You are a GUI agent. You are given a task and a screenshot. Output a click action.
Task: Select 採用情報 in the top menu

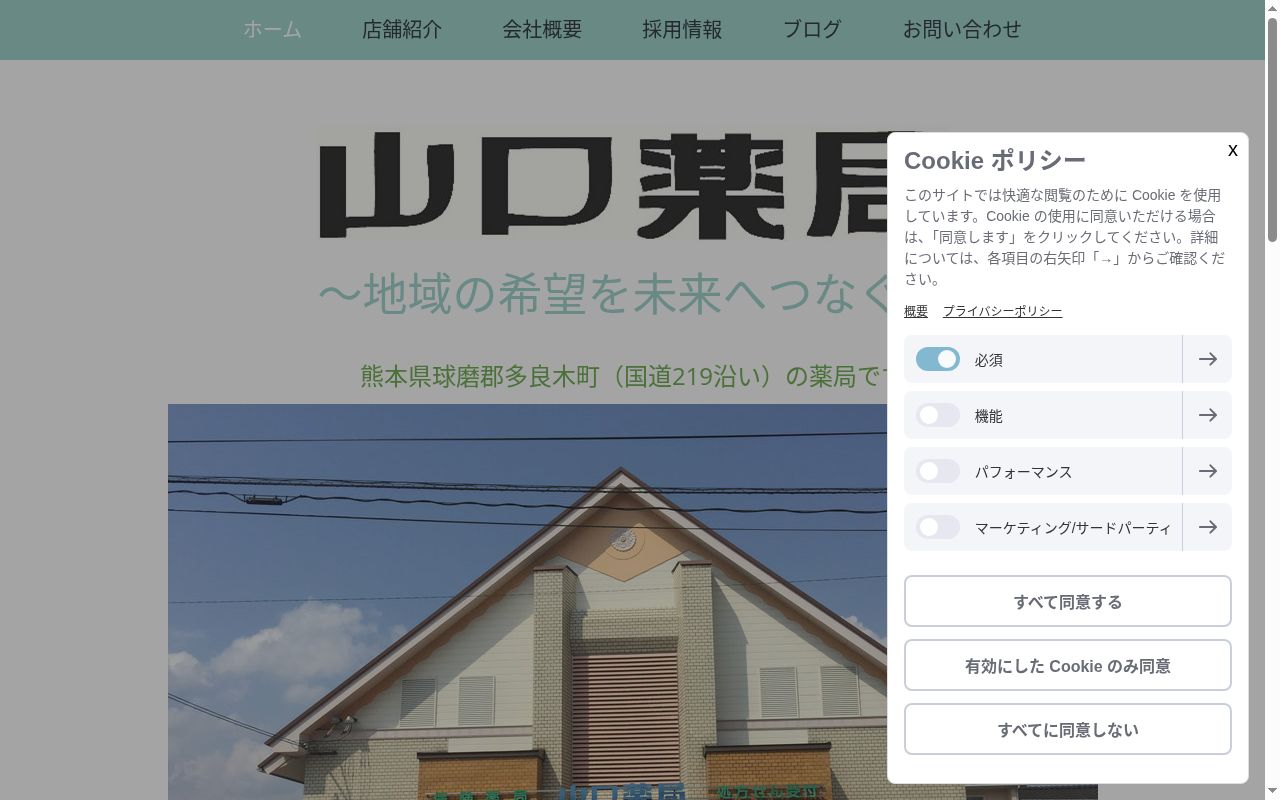pyautogui.click(x=682, y=29)
